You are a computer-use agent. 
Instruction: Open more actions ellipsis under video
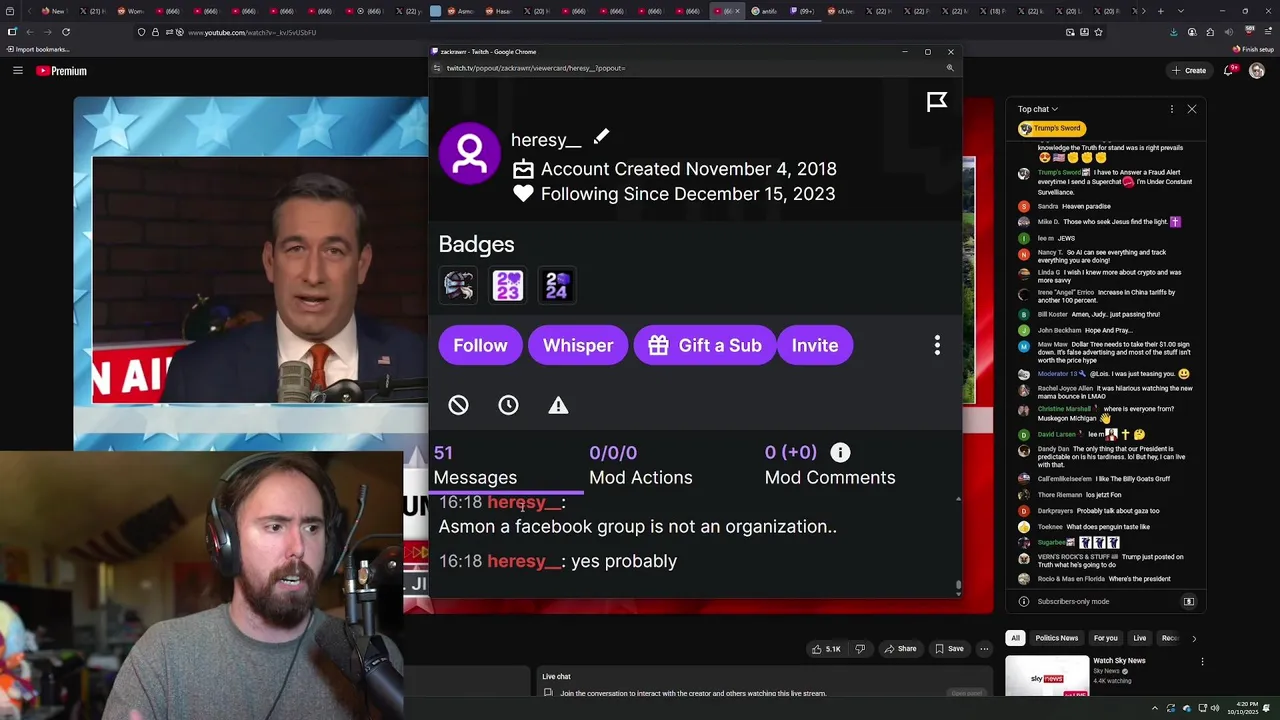coord(984,649)
